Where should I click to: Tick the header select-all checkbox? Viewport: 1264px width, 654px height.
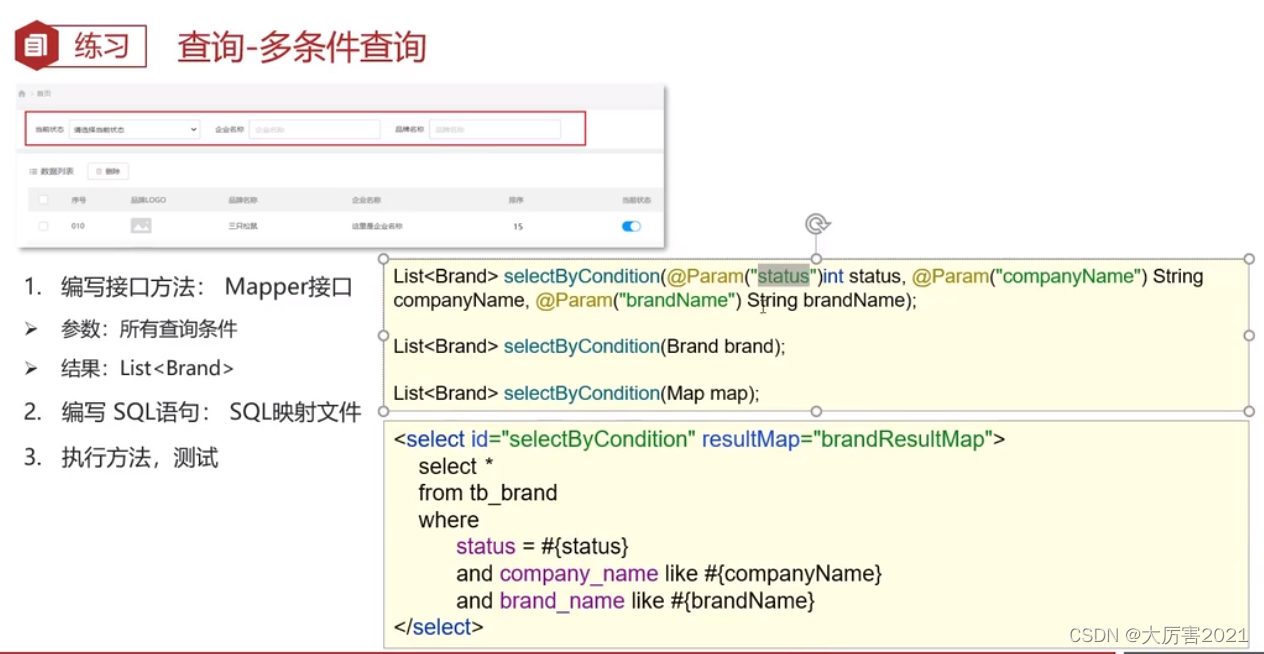pos(43,200)
